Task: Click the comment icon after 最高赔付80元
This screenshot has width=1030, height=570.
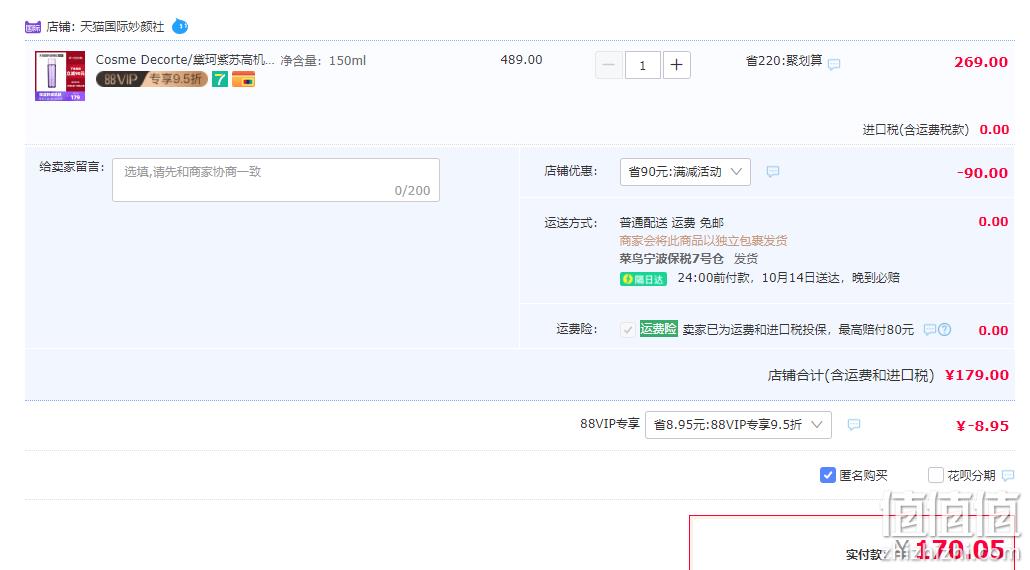Action: pos(929,330)
